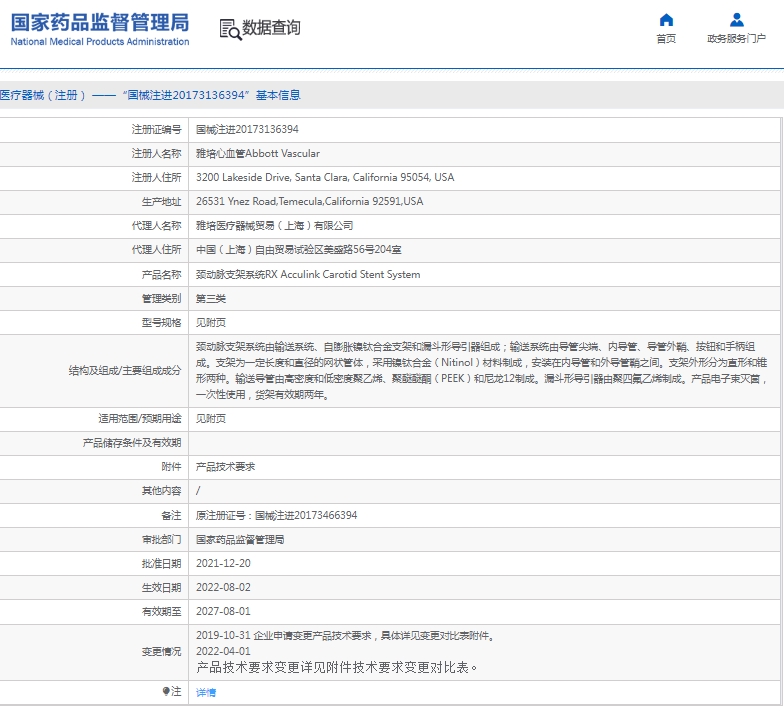
Task: Click the 国家药品监督管理局 logo
Action: pos(100,30)
